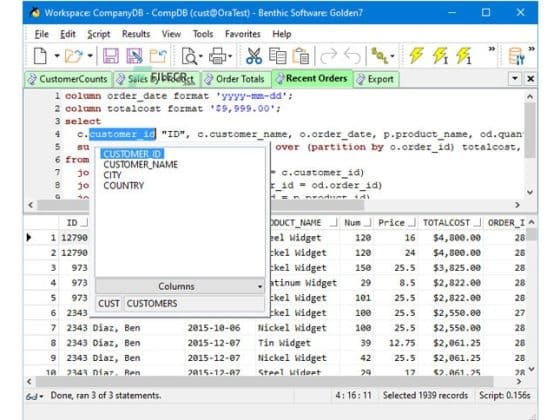Click the lightning bolt with number 1 icon
Viewport: 560px width, 420px height.
coord(464,56)
